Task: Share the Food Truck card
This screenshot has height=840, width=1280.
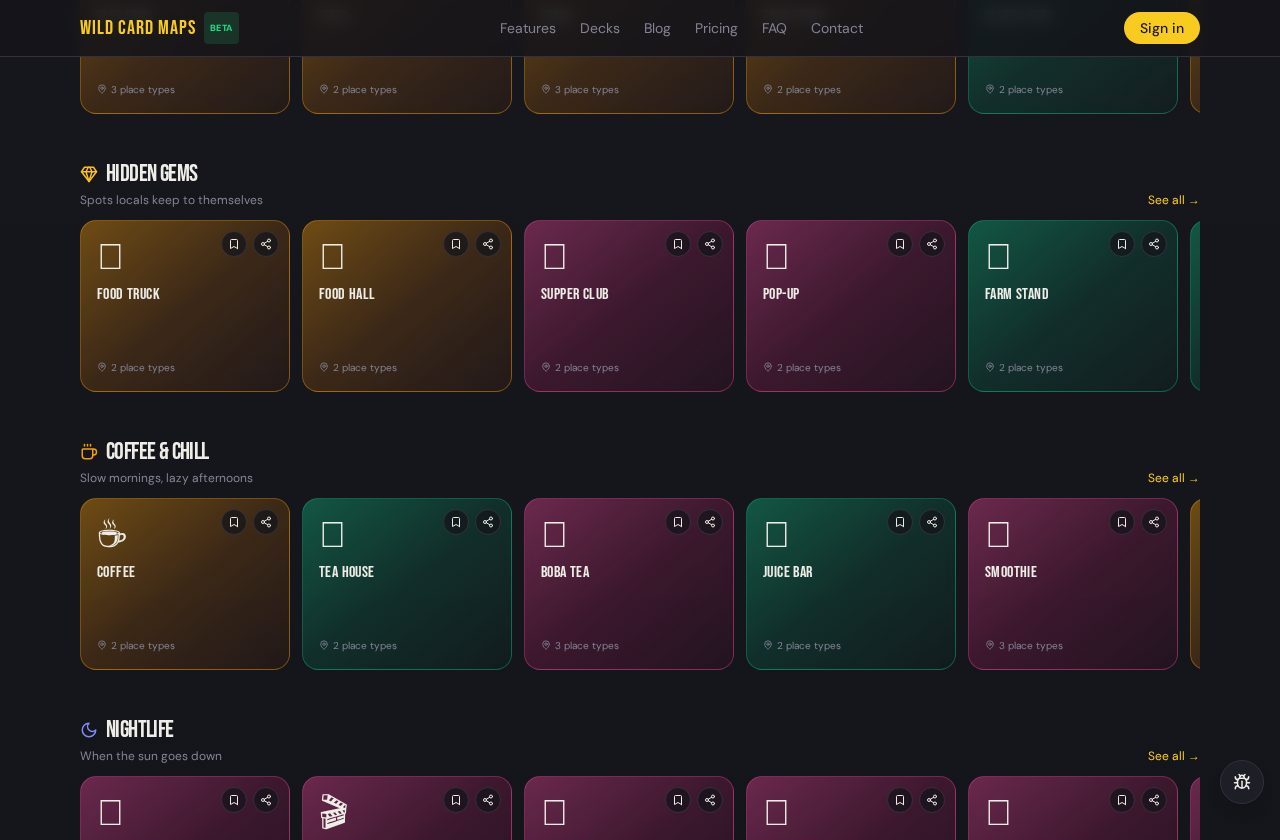Action: 266,244
